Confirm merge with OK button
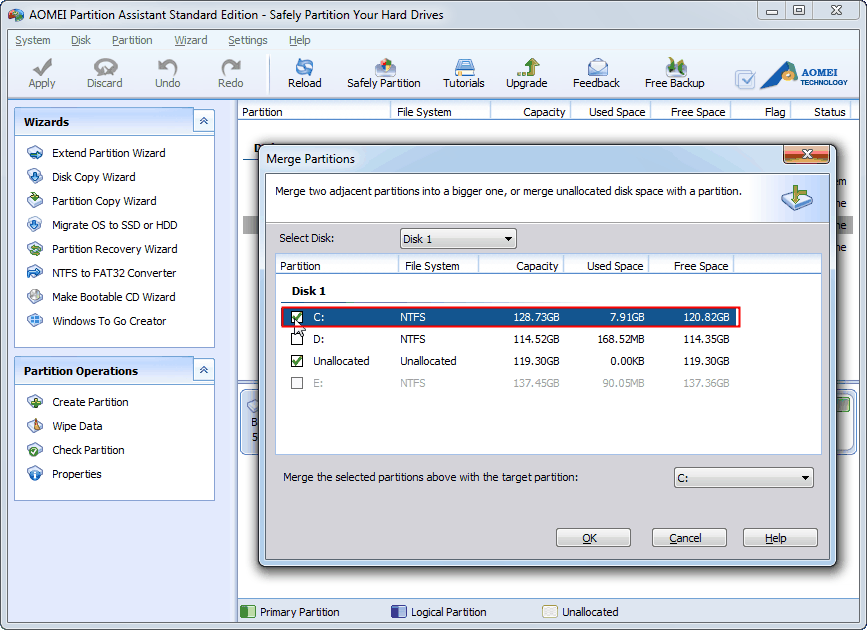The height and width of the screenshot is (630, 867). point(593,538)
